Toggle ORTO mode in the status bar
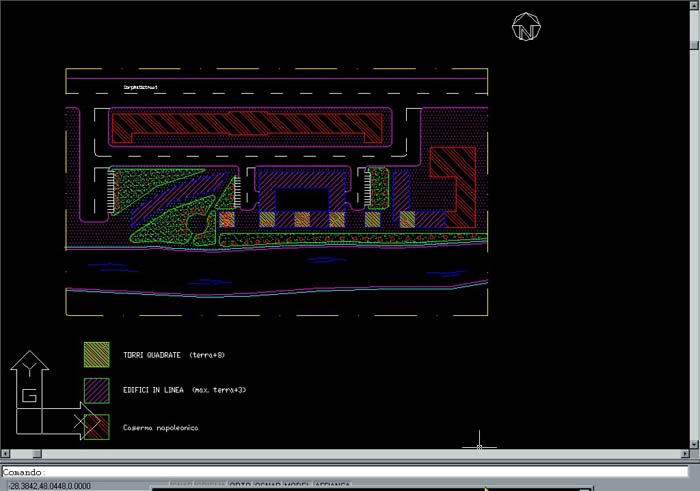 click(x=240, y=485)
